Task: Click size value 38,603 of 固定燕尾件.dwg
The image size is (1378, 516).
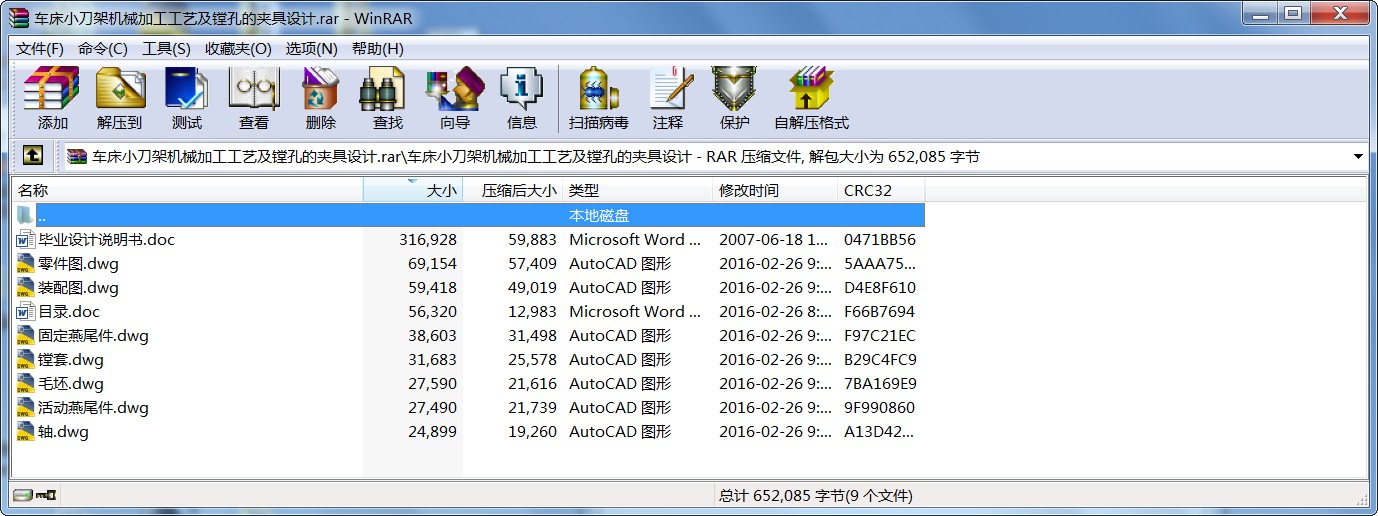Action: (432, 336)
